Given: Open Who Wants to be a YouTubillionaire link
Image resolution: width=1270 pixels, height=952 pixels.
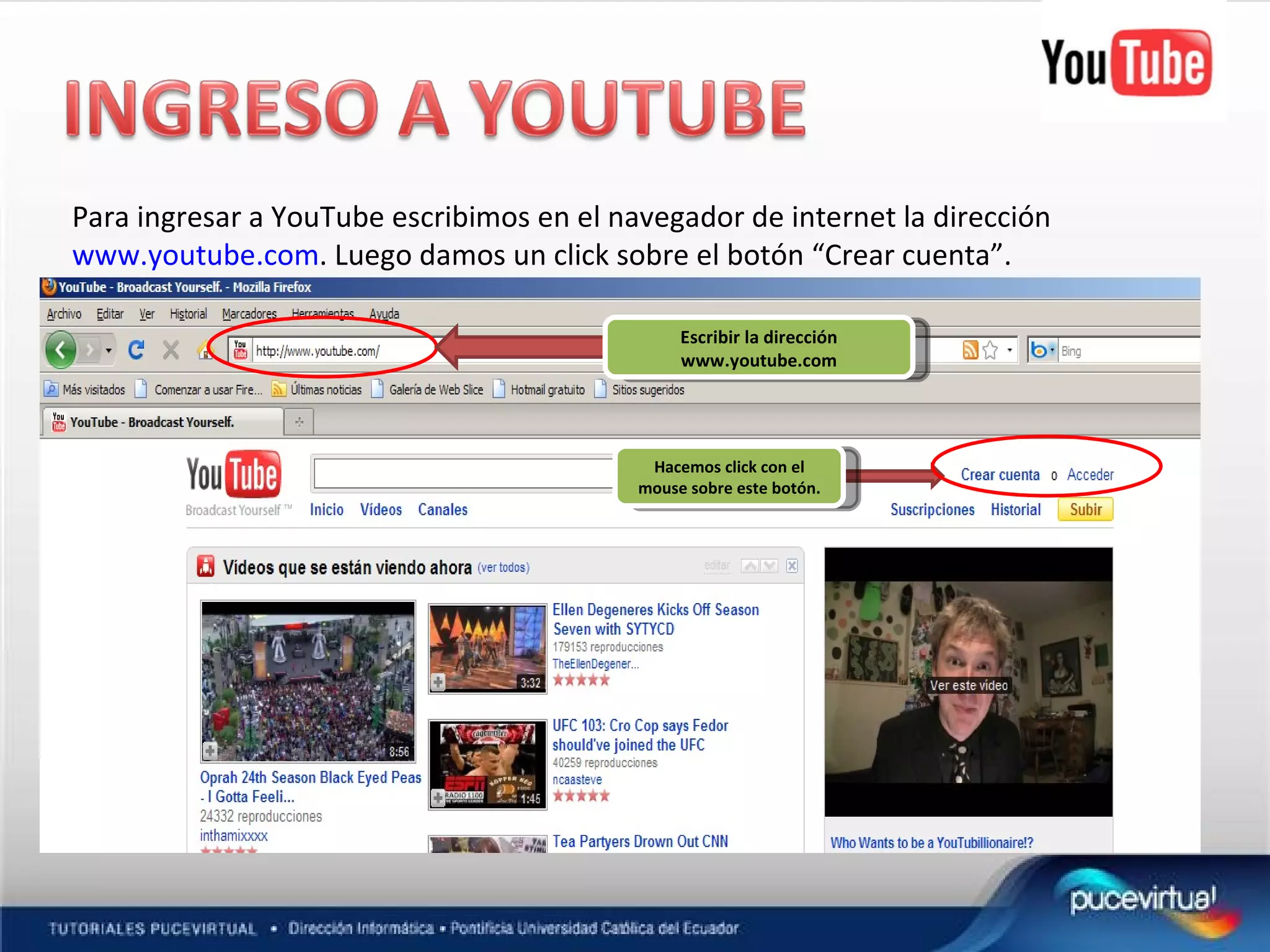Looking at the screenshot, I should coord(931,842).
